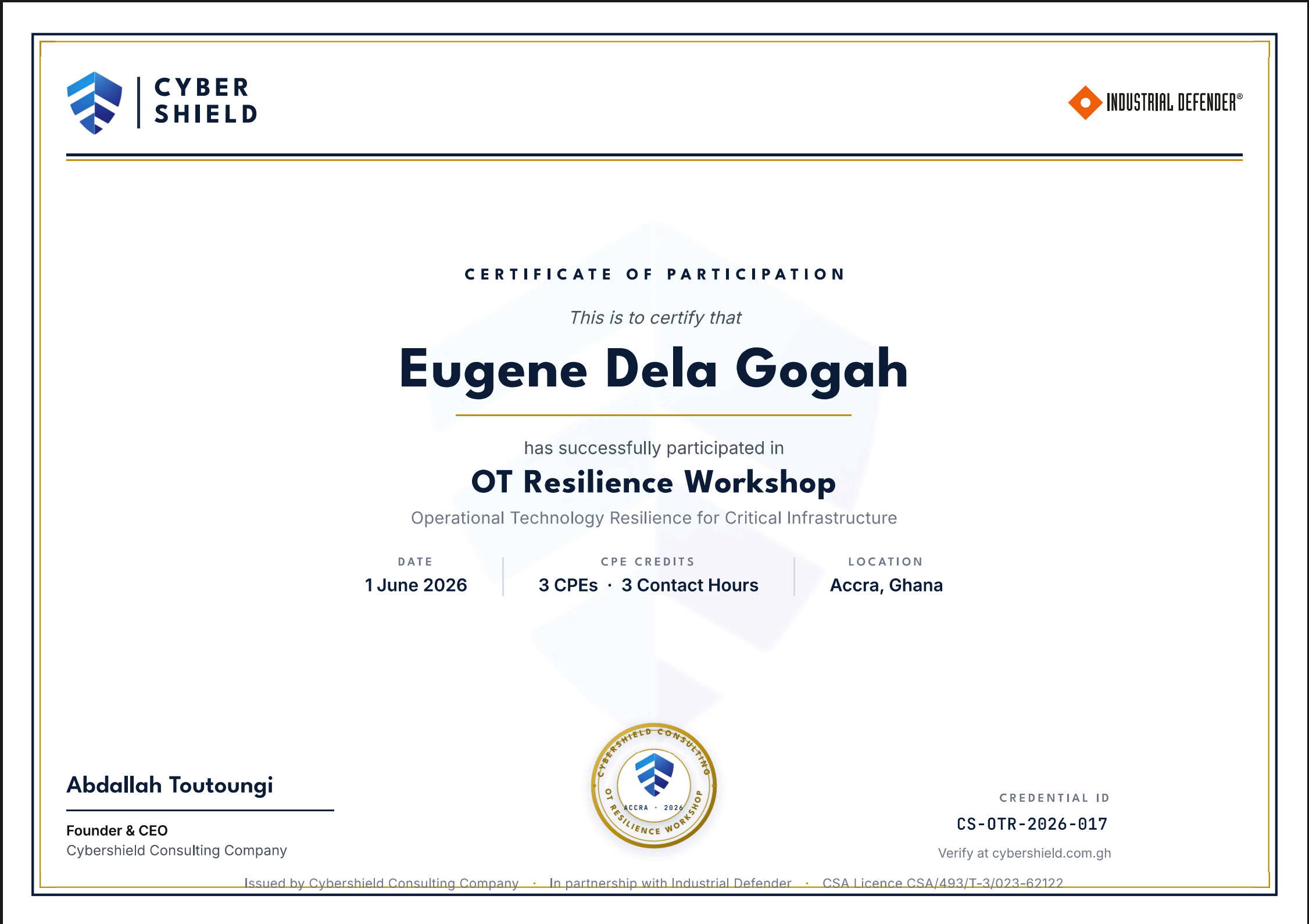
Task: Click 'has successfully participated in' text
Action: pos(654,448)
